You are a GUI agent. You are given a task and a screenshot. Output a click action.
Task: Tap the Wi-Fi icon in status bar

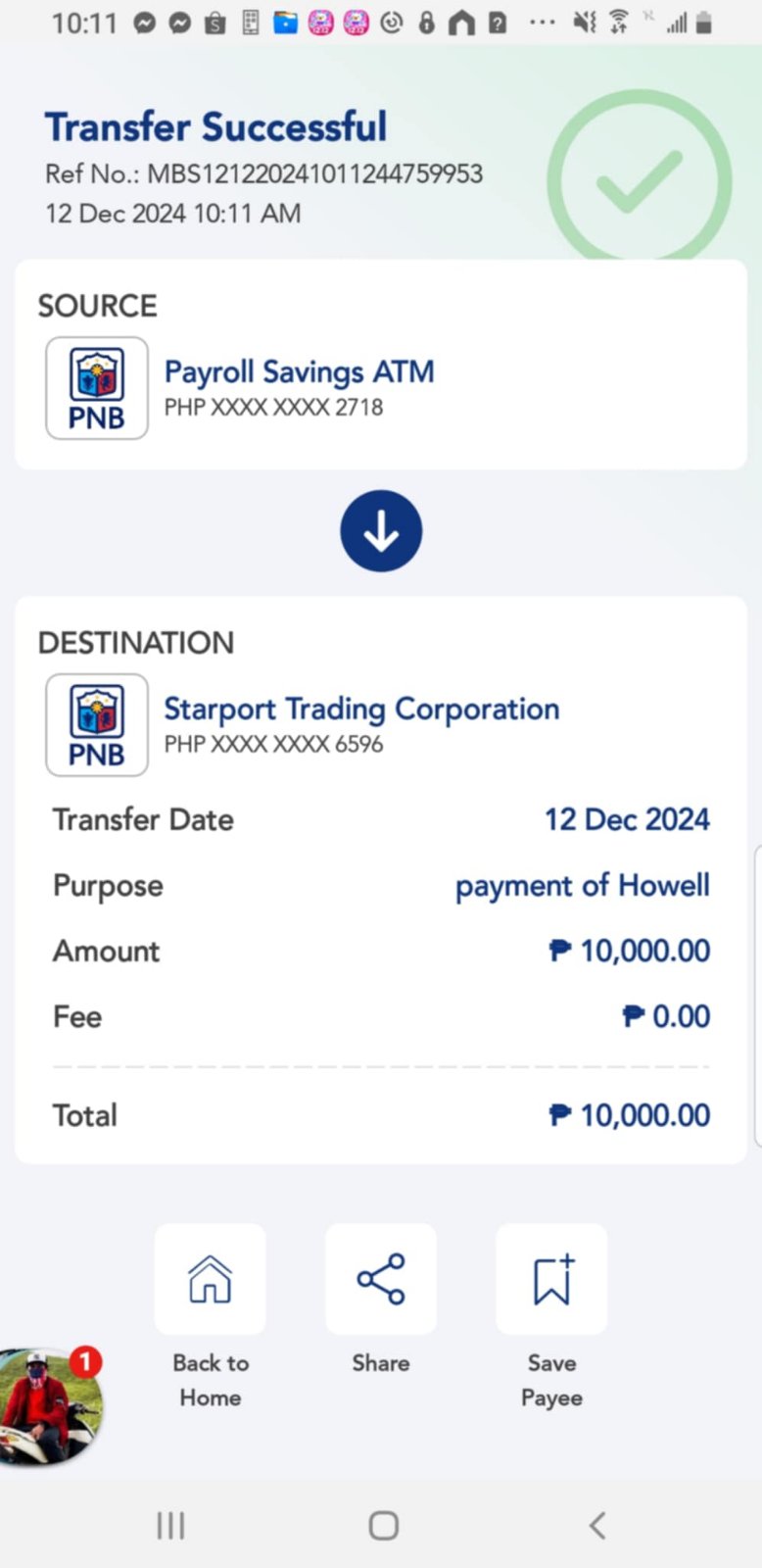click(618, 22)
